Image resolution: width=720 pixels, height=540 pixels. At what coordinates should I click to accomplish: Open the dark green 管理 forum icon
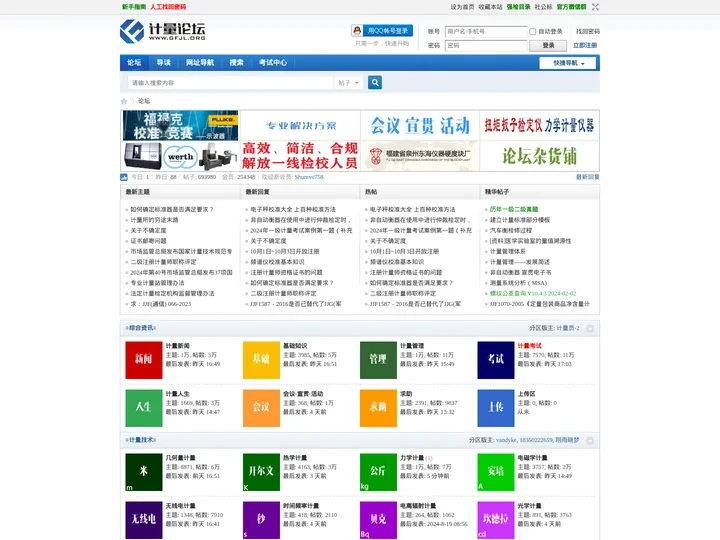coord(378,360)
